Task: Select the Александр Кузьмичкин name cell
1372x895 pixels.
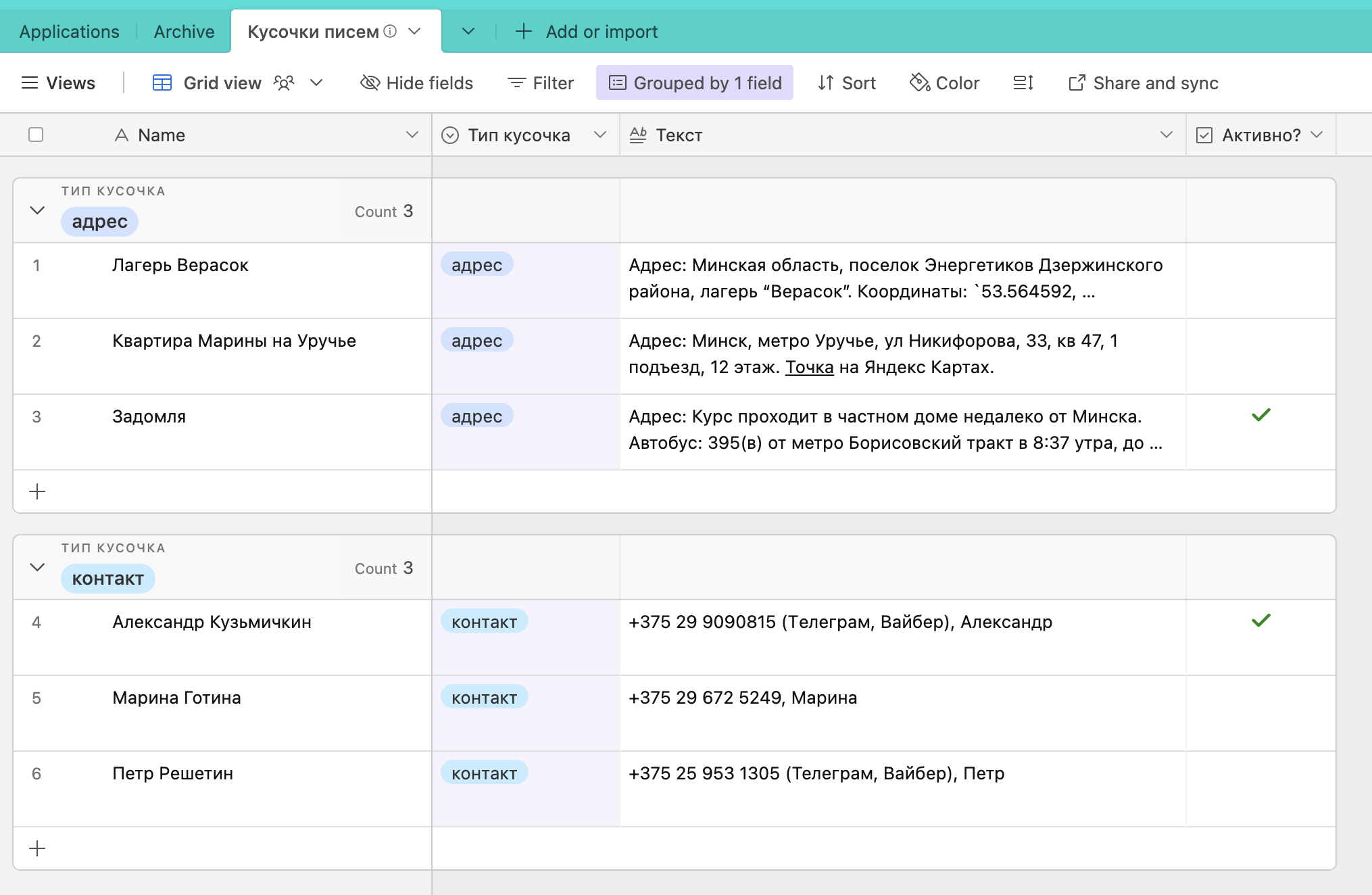Action: tap(222, 637)
